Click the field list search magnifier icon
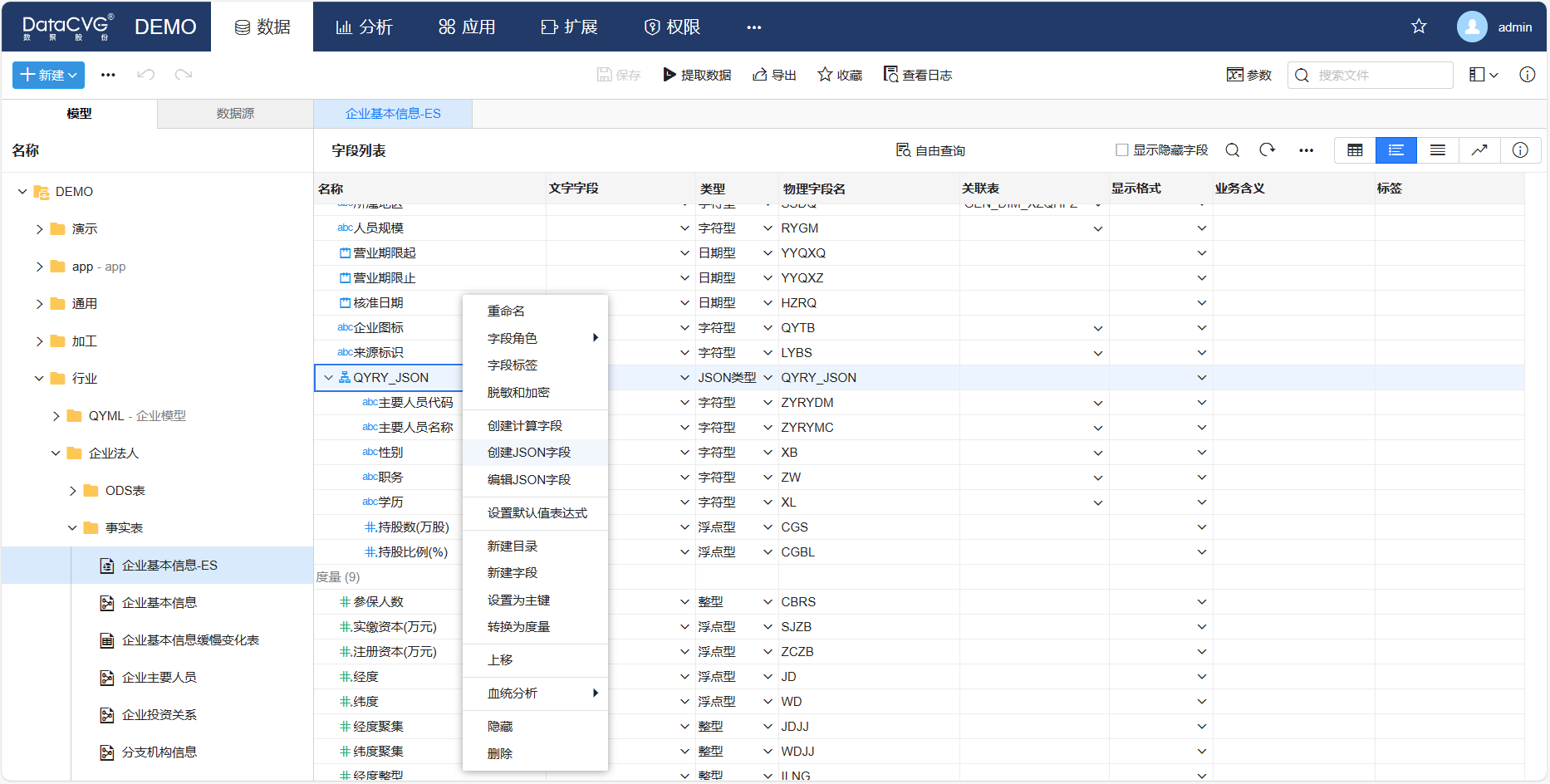Viewport: 1550px width, 784px height. [1233, 150]
